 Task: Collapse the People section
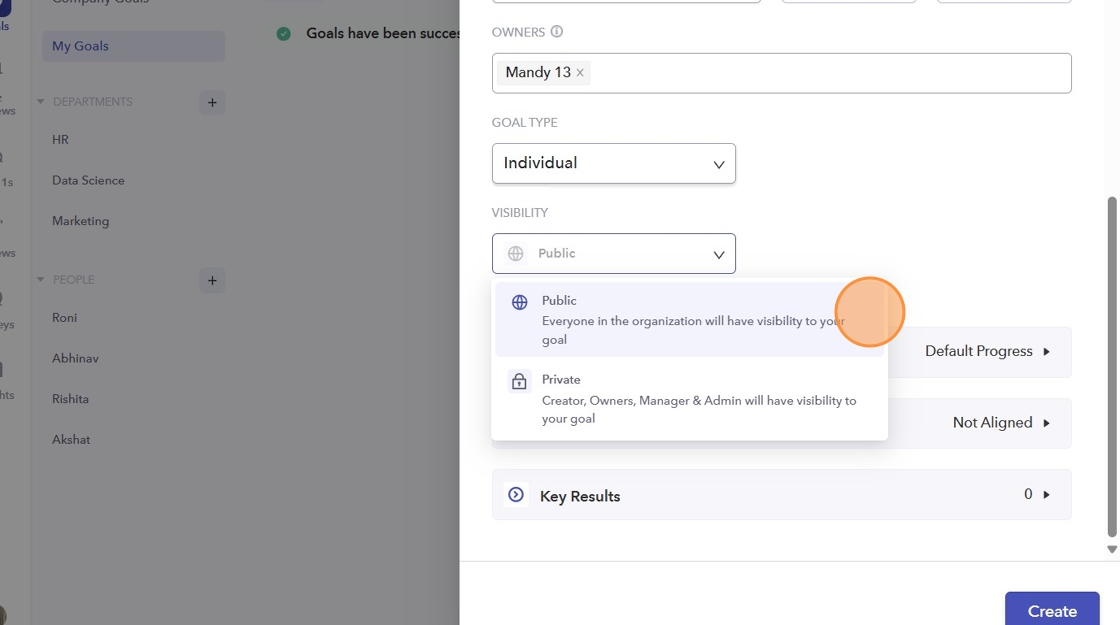coord(41,280)
